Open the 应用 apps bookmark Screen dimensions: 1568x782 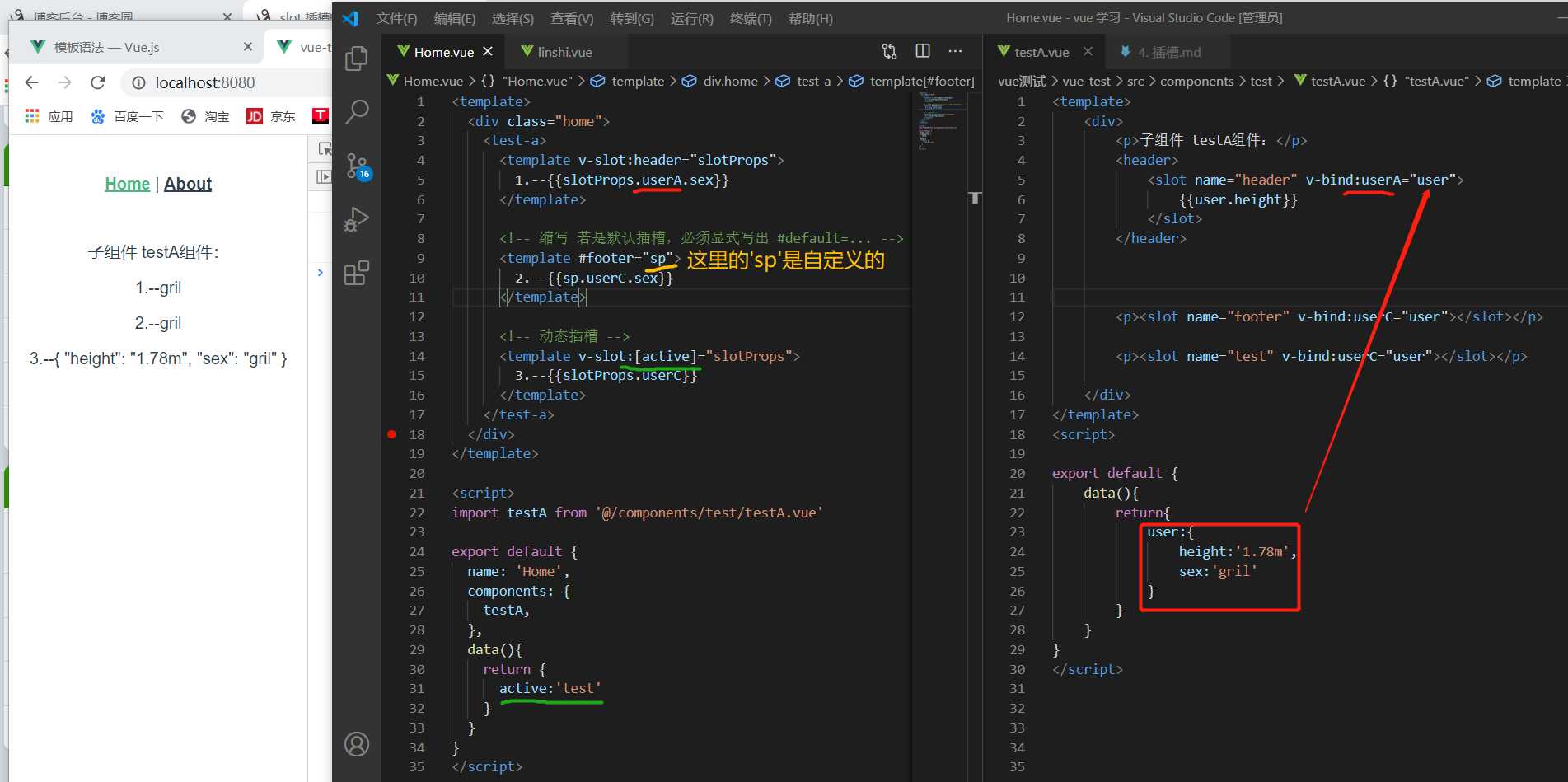[x=49, y=116]
